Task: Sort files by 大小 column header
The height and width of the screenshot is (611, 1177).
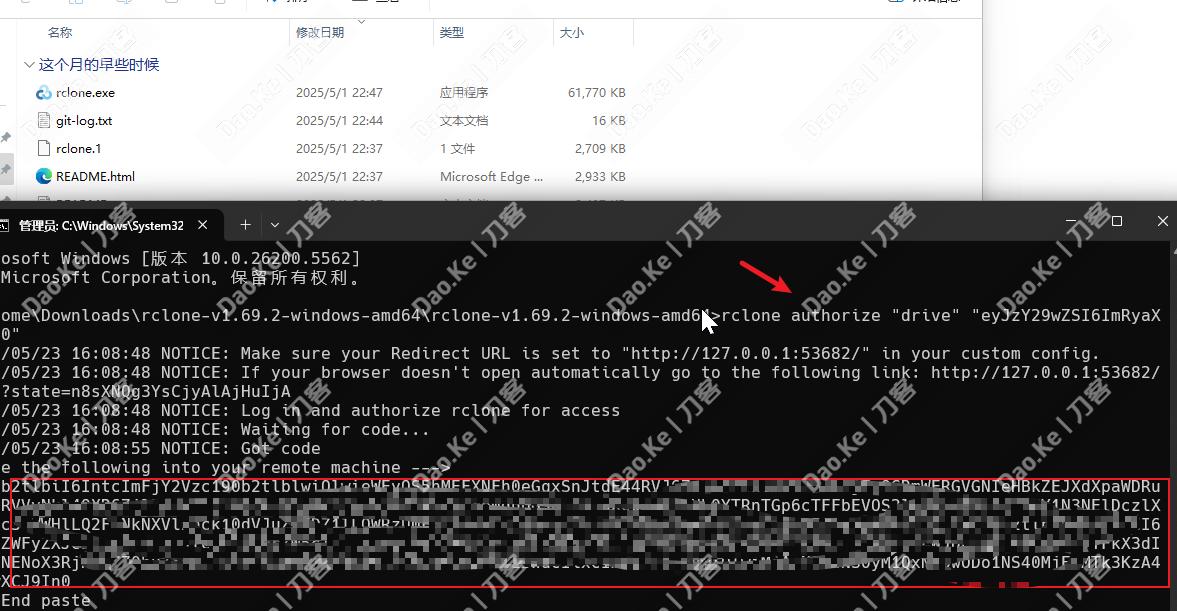Action: tap(572, 33)
